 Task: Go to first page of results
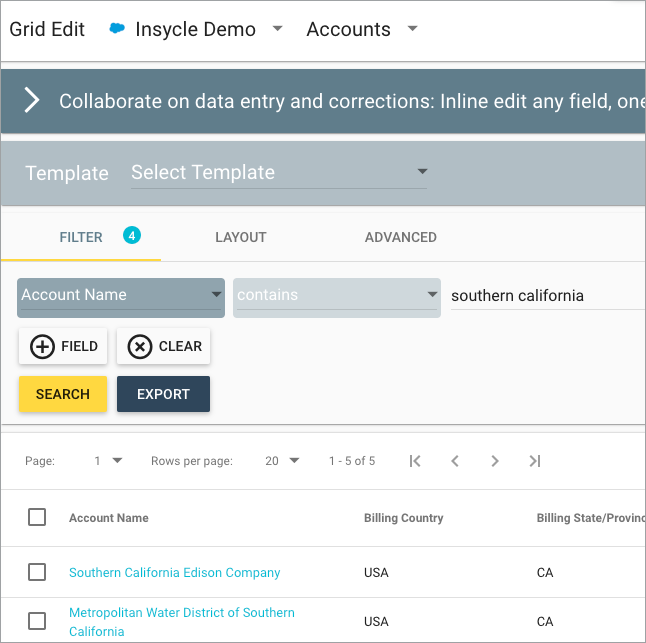[x=415, y=461]
